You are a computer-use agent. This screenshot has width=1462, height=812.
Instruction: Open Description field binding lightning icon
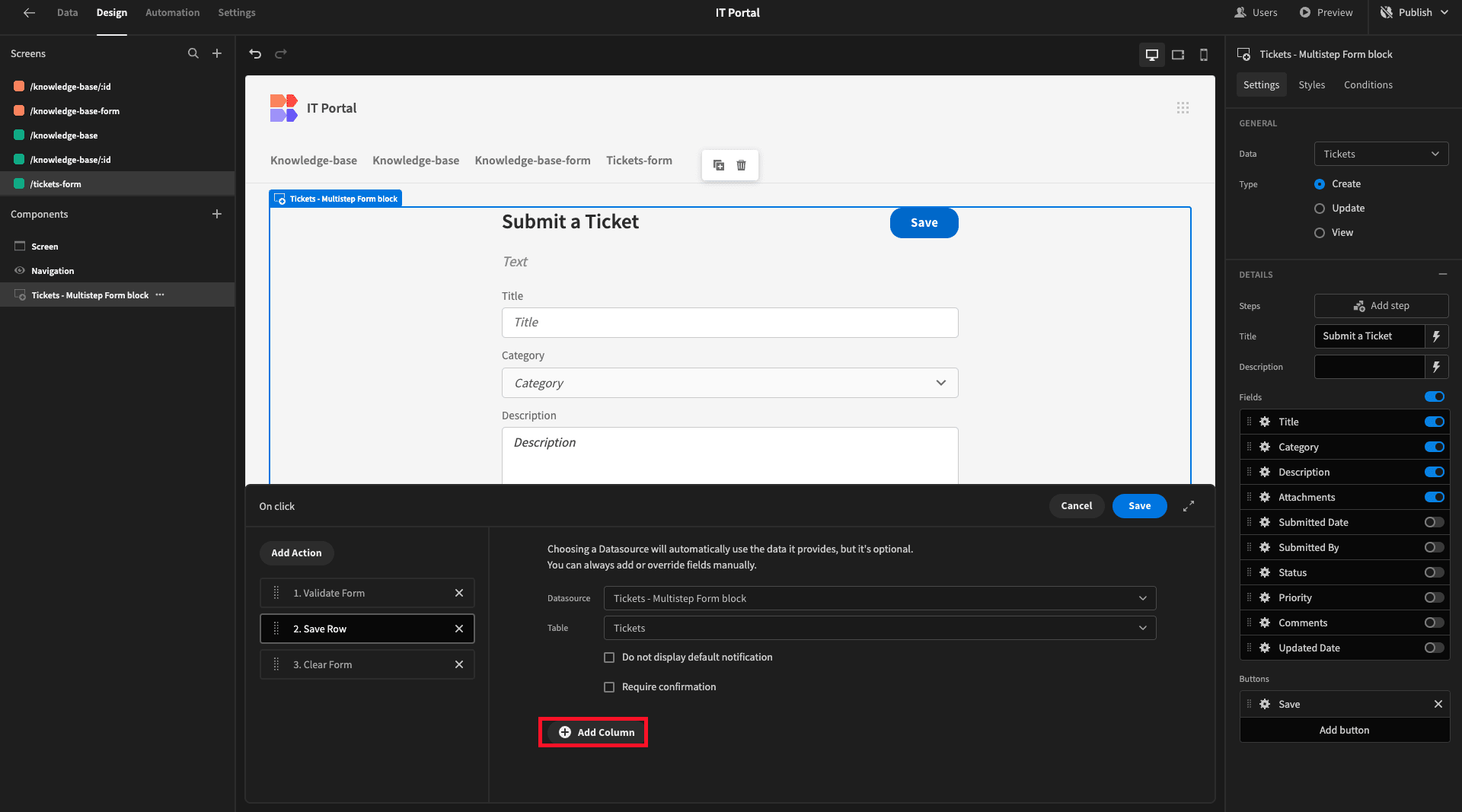tap(1436, 367)
